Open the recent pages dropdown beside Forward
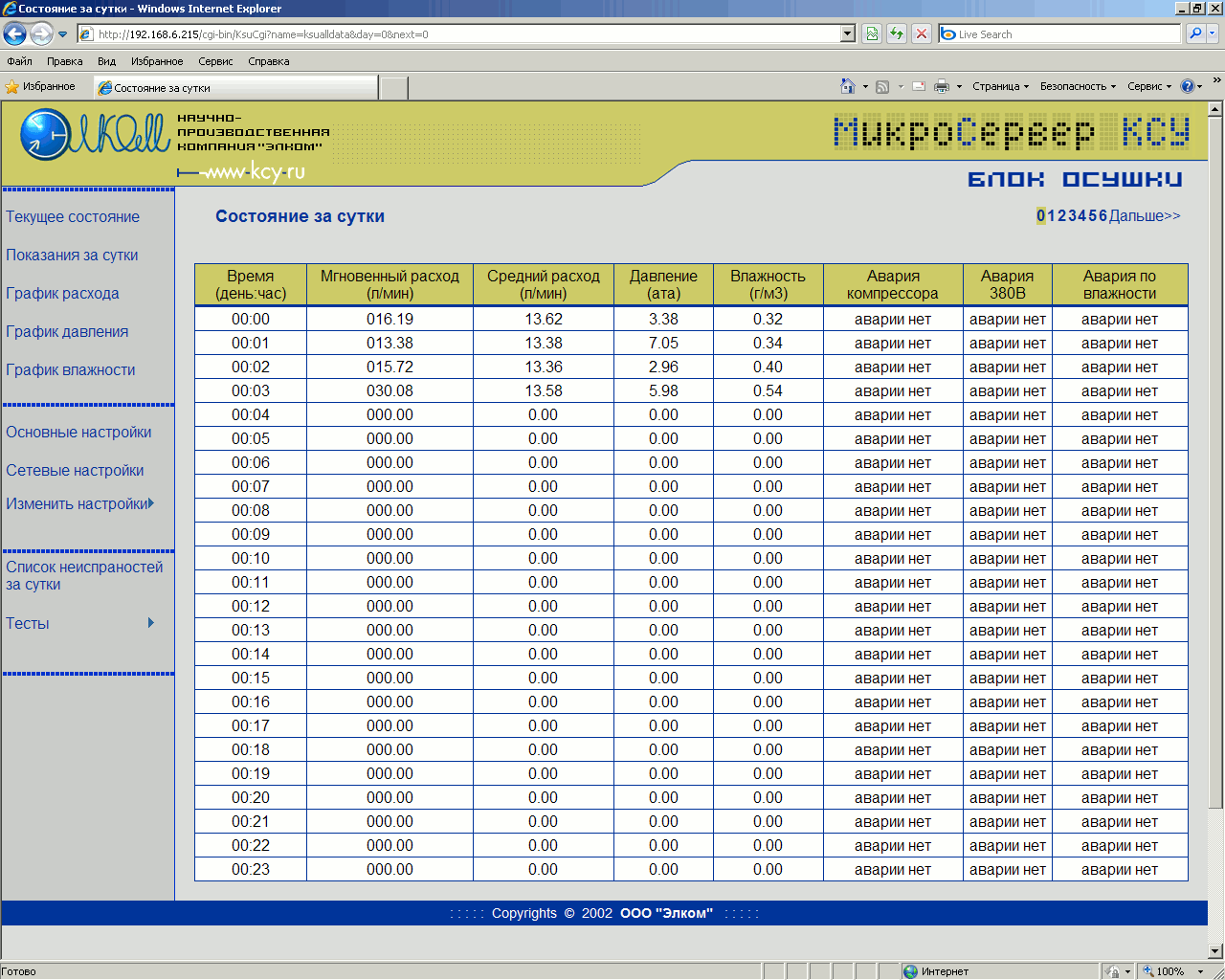The height and width of the screenshot is (980, 1225). pyautogui.click(x=63, y=34)
